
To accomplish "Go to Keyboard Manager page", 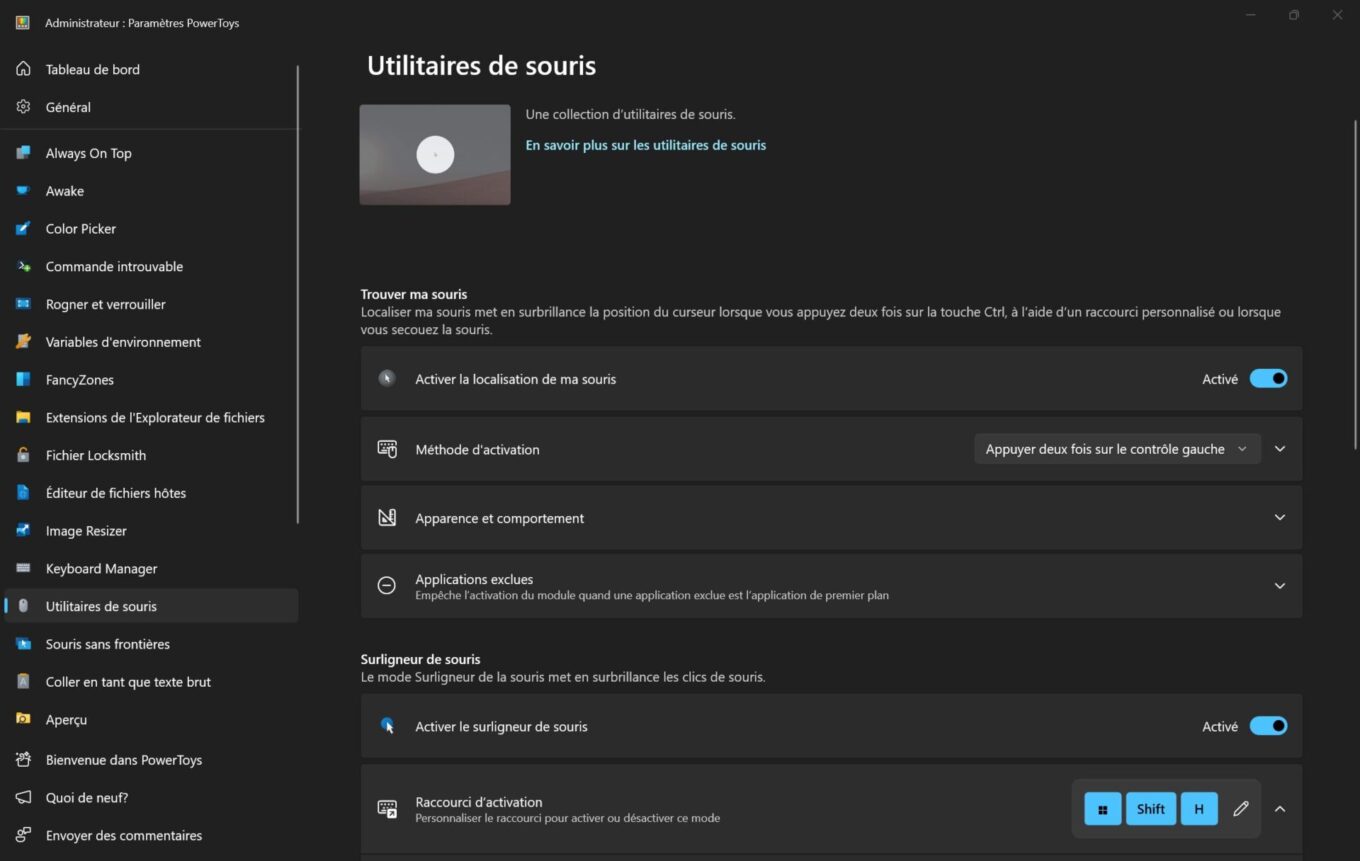I will coord(151,568).
